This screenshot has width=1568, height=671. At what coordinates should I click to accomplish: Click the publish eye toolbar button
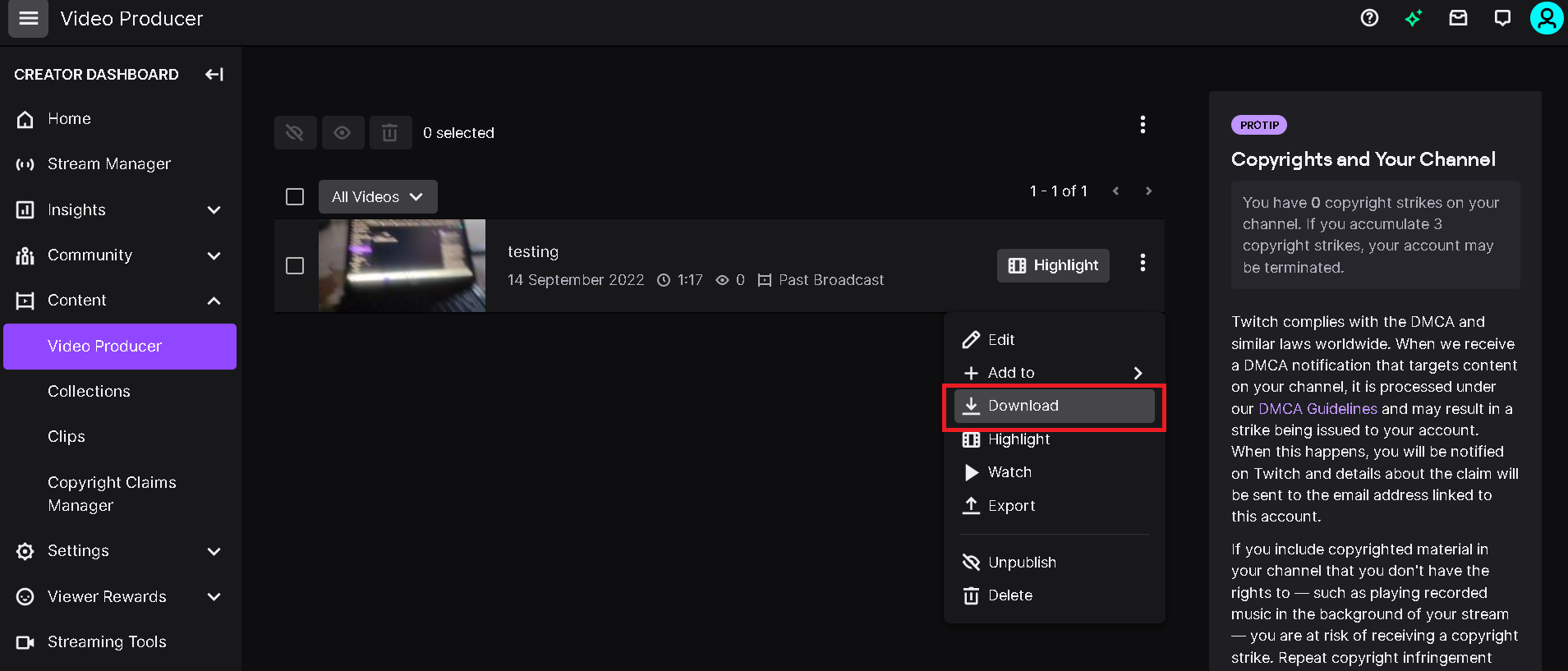tap(343, 133)
